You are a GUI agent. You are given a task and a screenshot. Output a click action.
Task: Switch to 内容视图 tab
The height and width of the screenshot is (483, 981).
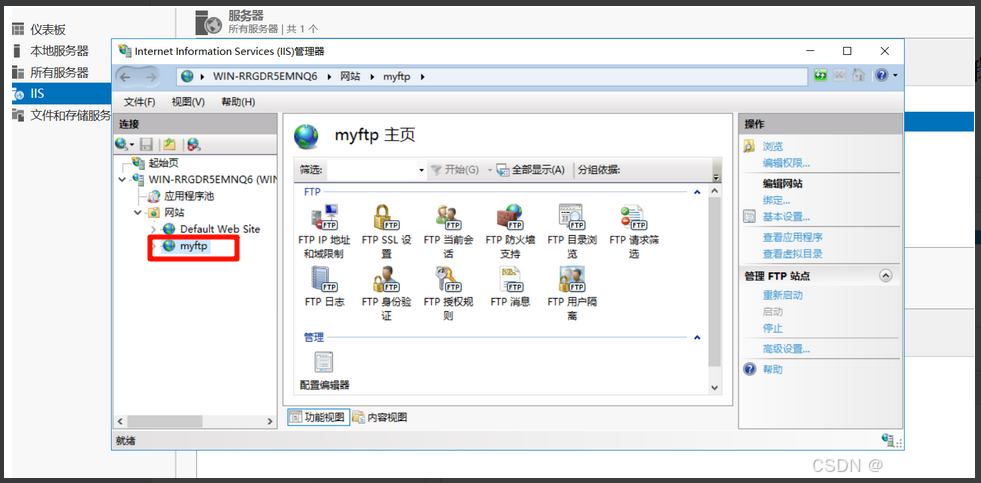click(x=380, y=417)
